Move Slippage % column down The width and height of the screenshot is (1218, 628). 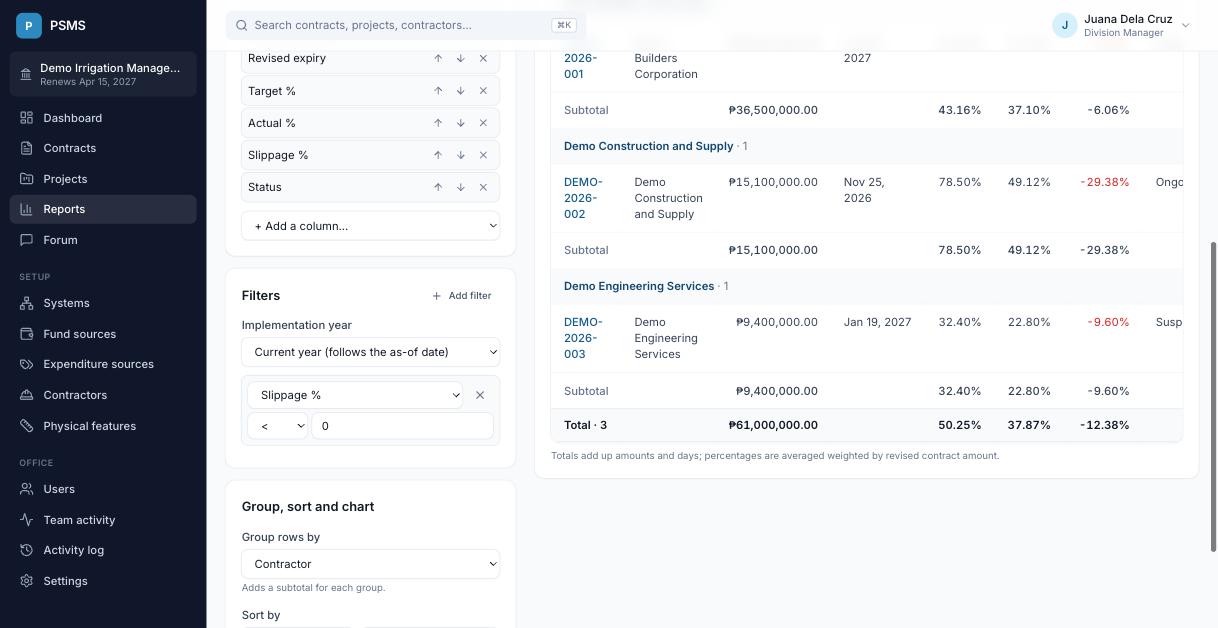460,155
